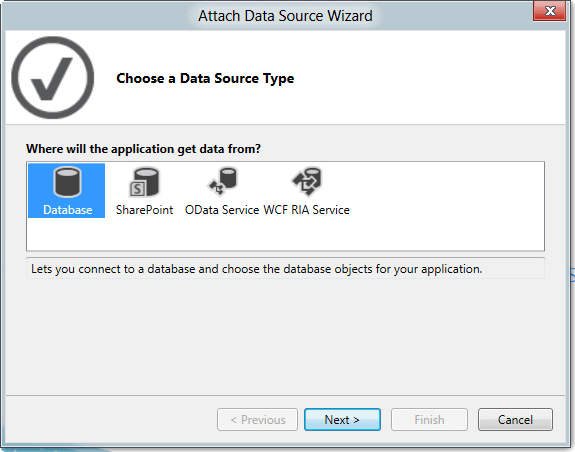This screenshot has height=452, width=575.
Task: Click the 'Database' text label
Action: click(67, 210)
